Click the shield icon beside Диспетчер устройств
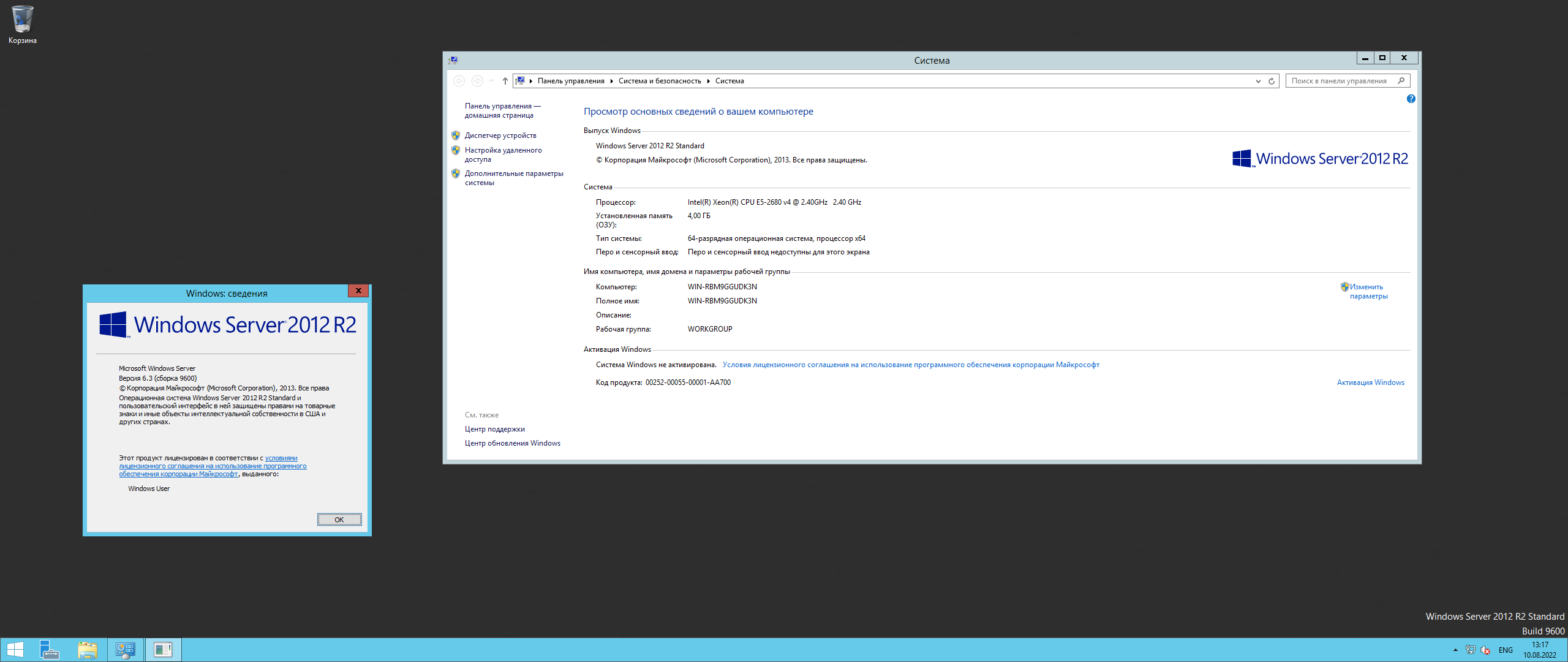Screen dimensions: 1568x662 click(x=456, y=135)
